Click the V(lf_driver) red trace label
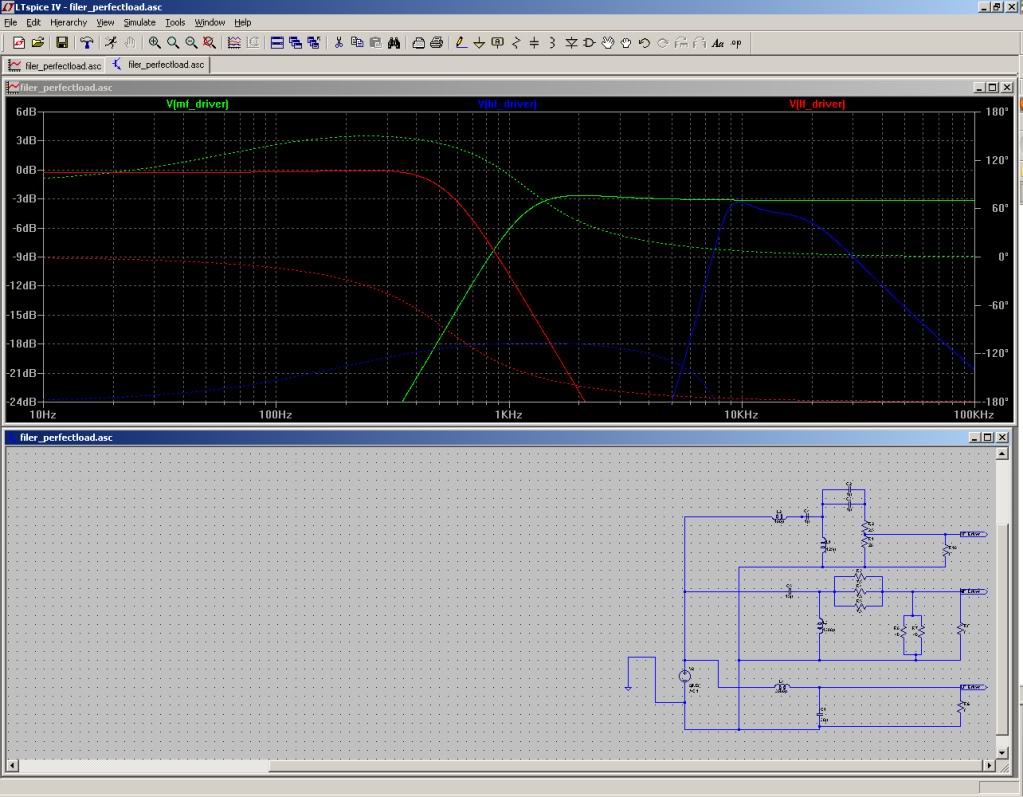Screen dimensions: 1023x797 [x=817, y=104]
